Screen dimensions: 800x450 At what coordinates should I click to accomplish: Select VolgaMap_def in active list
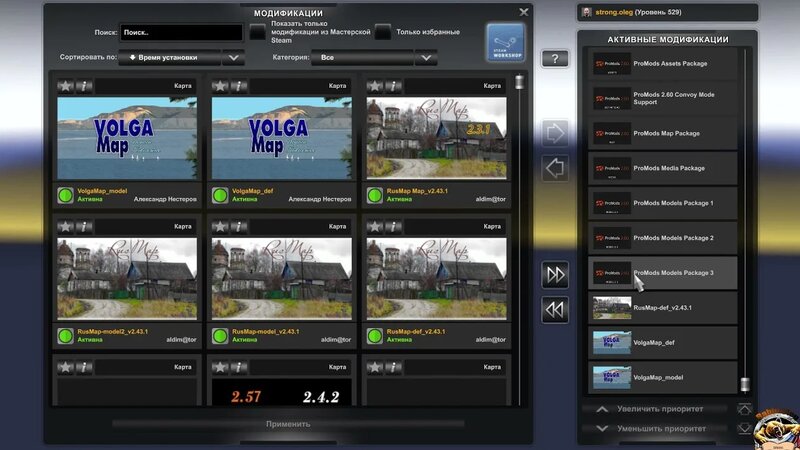click(663, 342)
